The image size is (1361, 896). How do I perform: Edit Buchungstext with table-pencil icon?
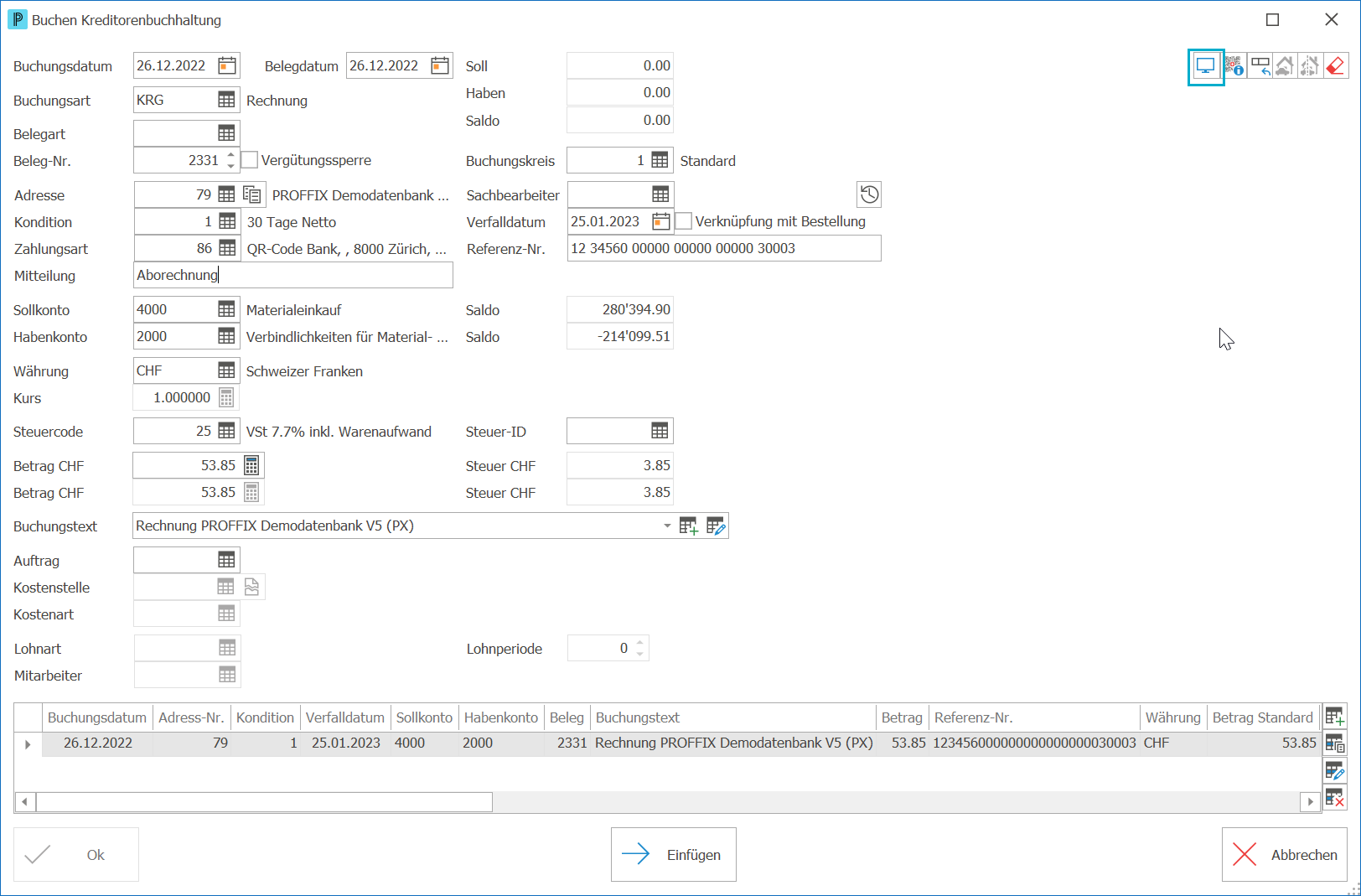click(716, 526)
